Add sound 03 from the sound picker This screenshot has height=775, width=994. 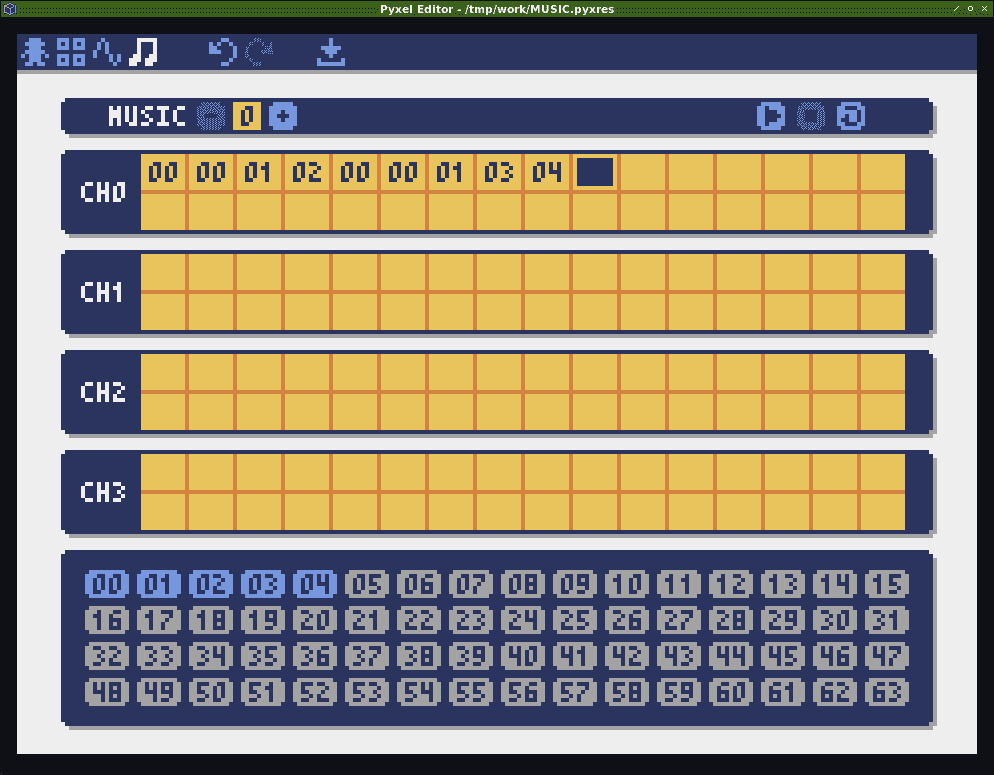(263, 584)
